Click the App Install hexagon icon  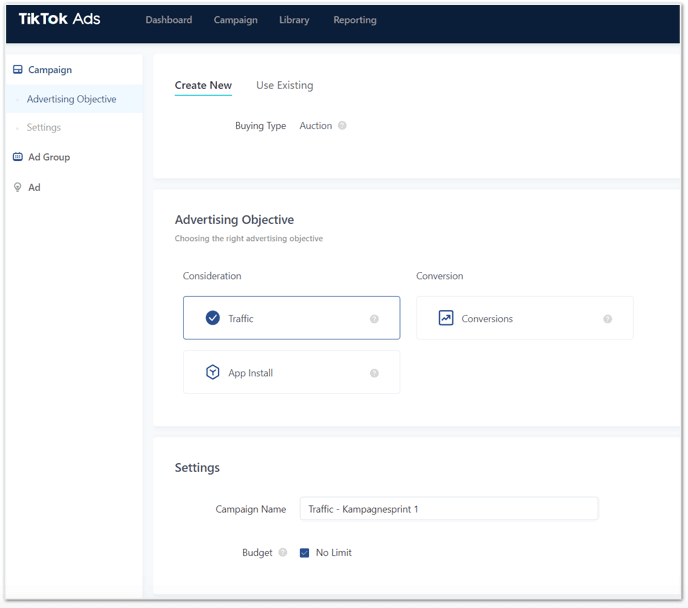pos(212,373)
